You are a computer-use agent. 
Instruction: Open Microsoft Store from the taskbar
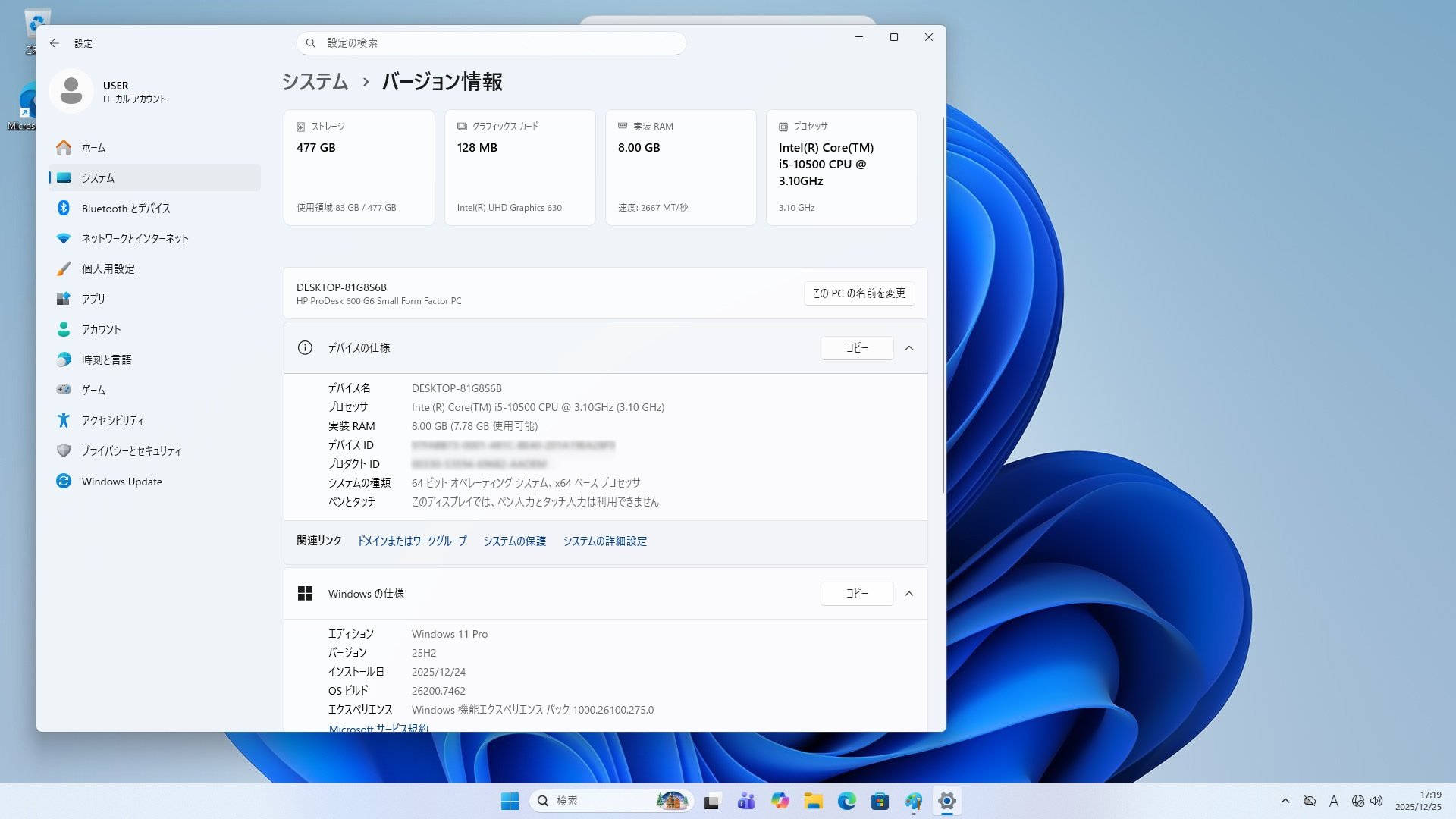880,801
